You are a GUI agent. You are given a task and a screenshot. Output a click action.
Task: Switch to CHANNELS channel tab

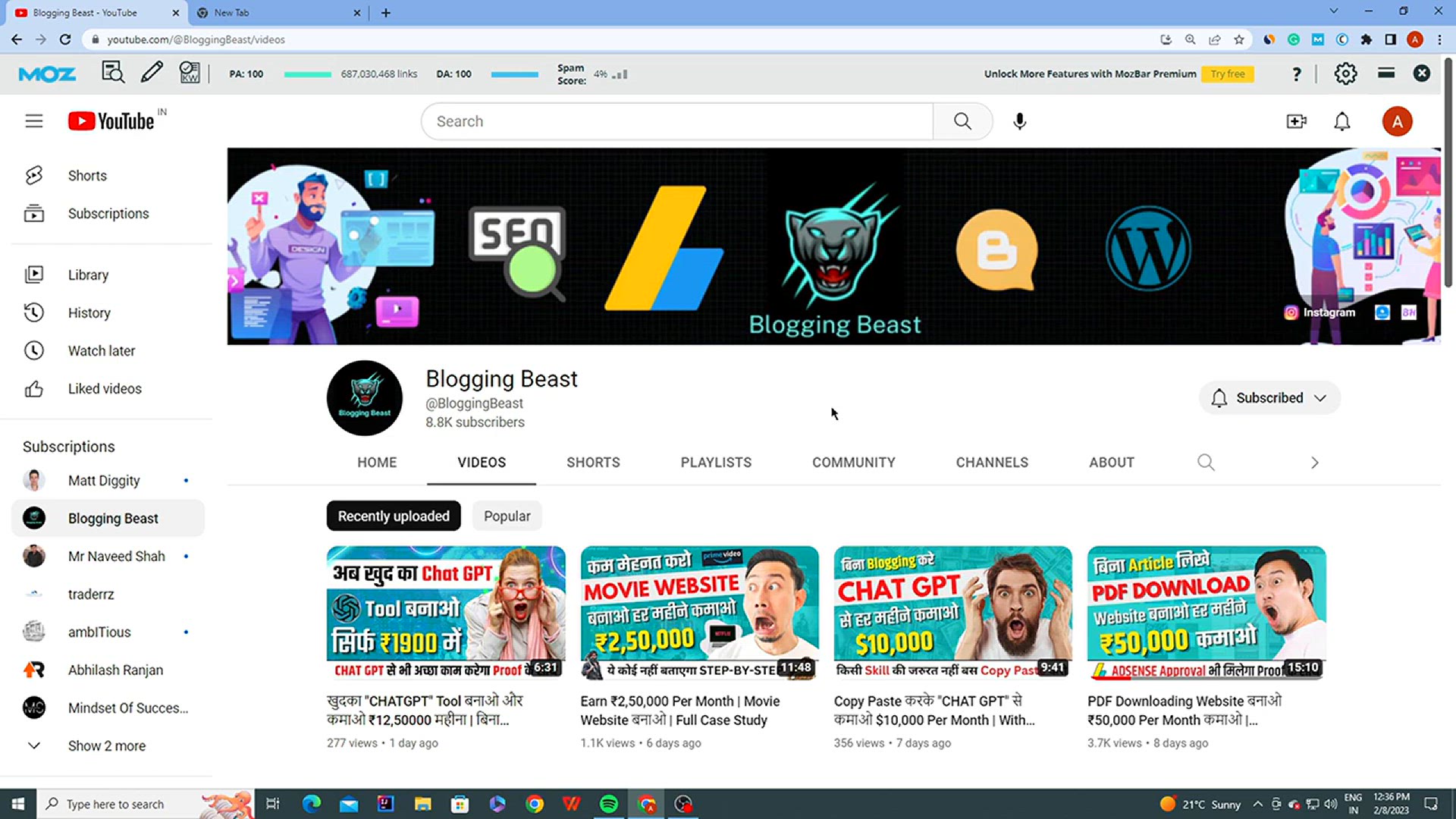[992, 463]
